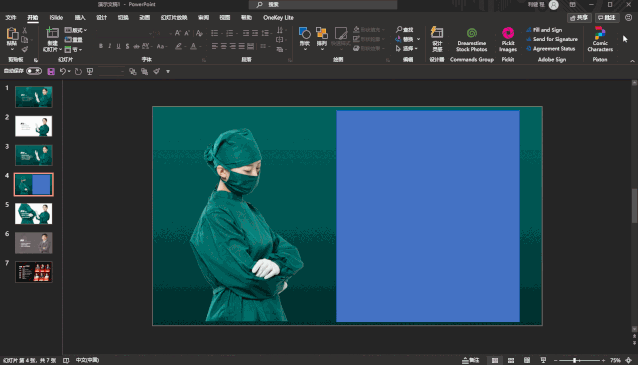Start slideshow from beginning in quick access toolbar

(x=90, y=72)
